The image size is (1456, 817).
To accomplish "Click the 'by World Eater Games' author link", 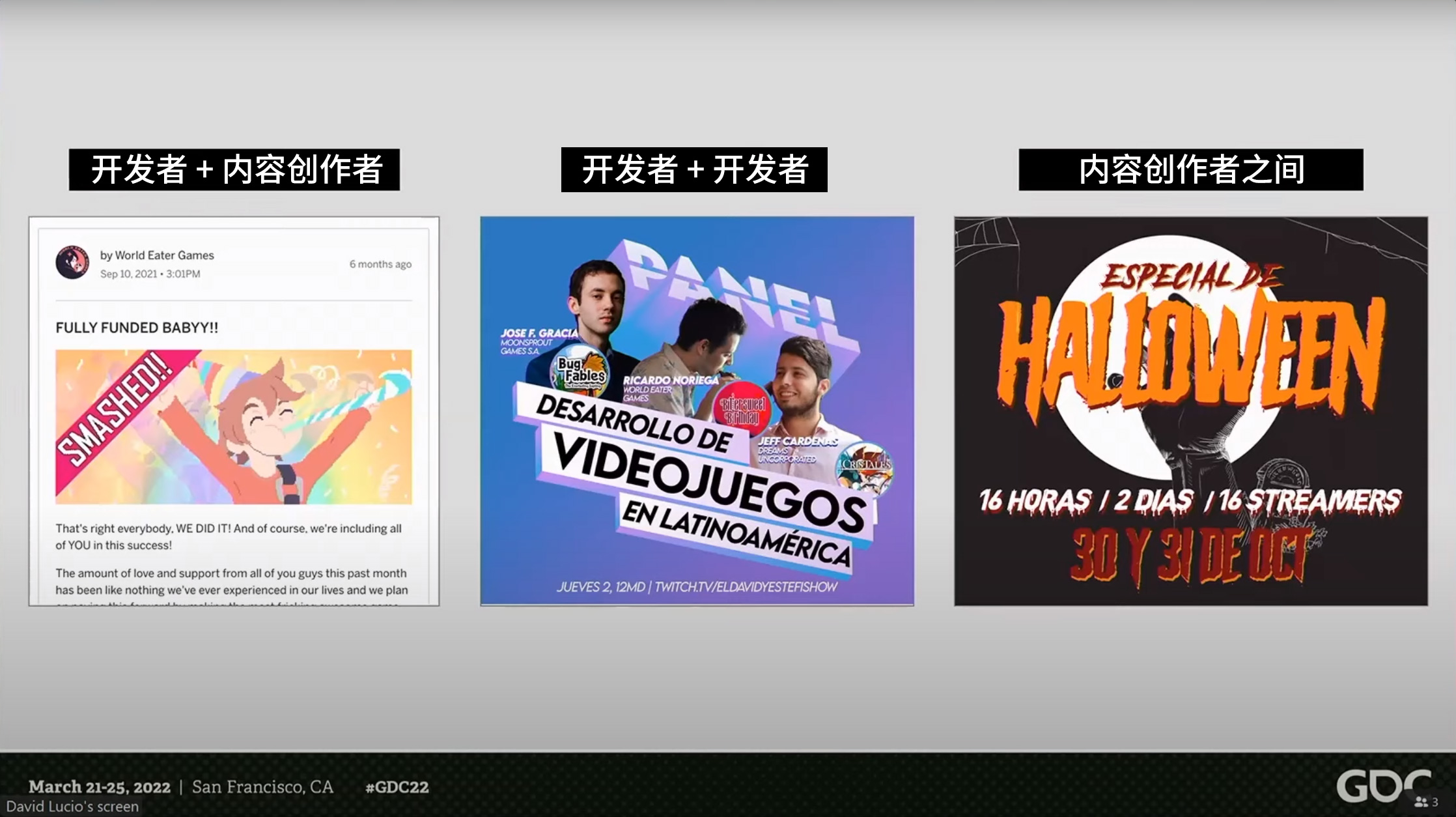I will point(156,255).
